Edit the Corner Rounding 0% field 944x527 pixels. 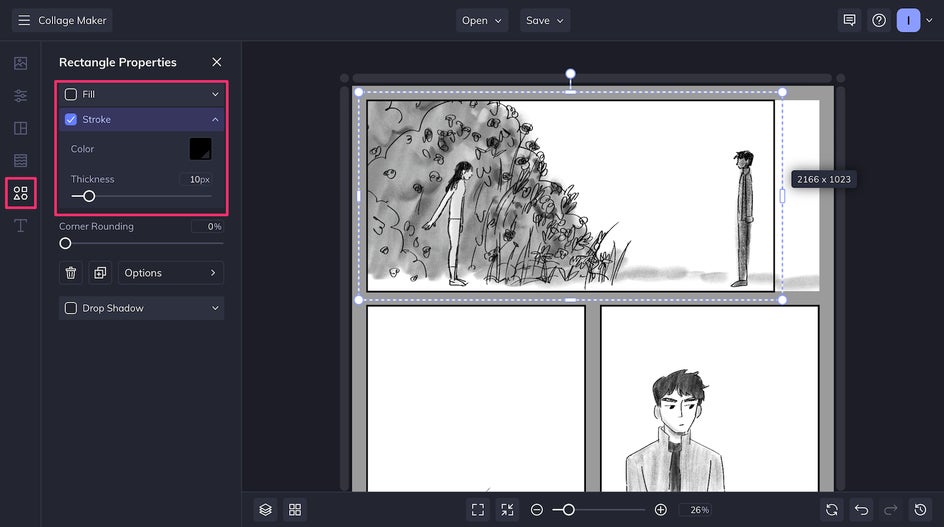207,226
